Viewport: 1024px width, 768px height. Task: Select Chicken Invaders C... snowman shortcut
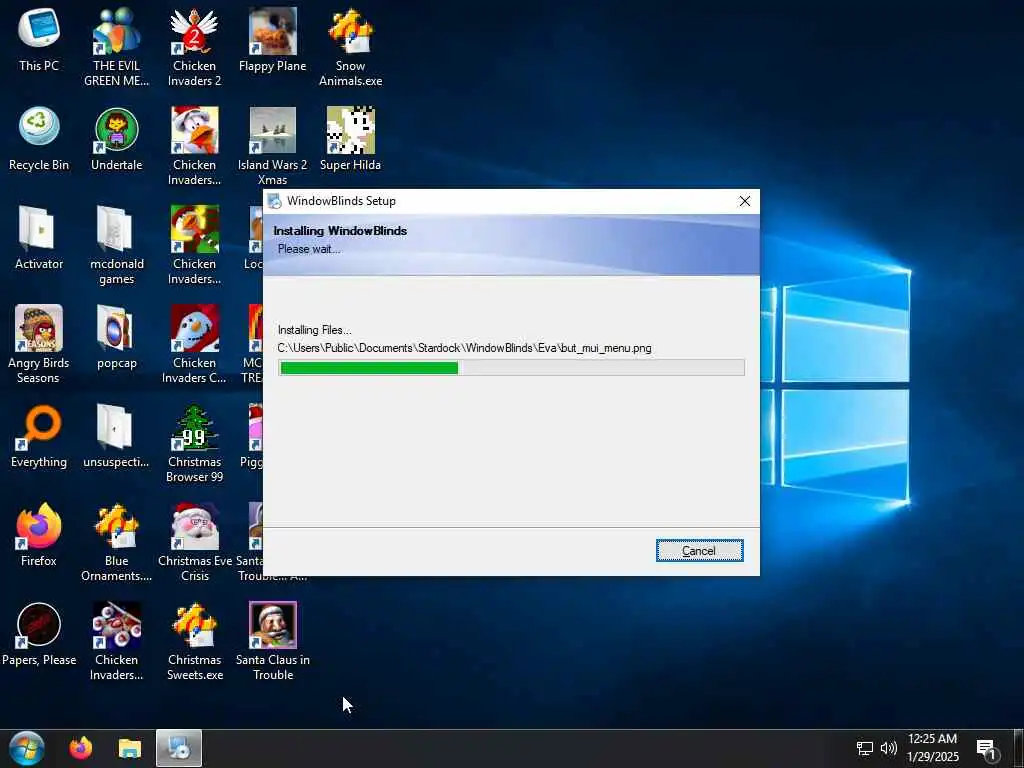coord(194,344)
